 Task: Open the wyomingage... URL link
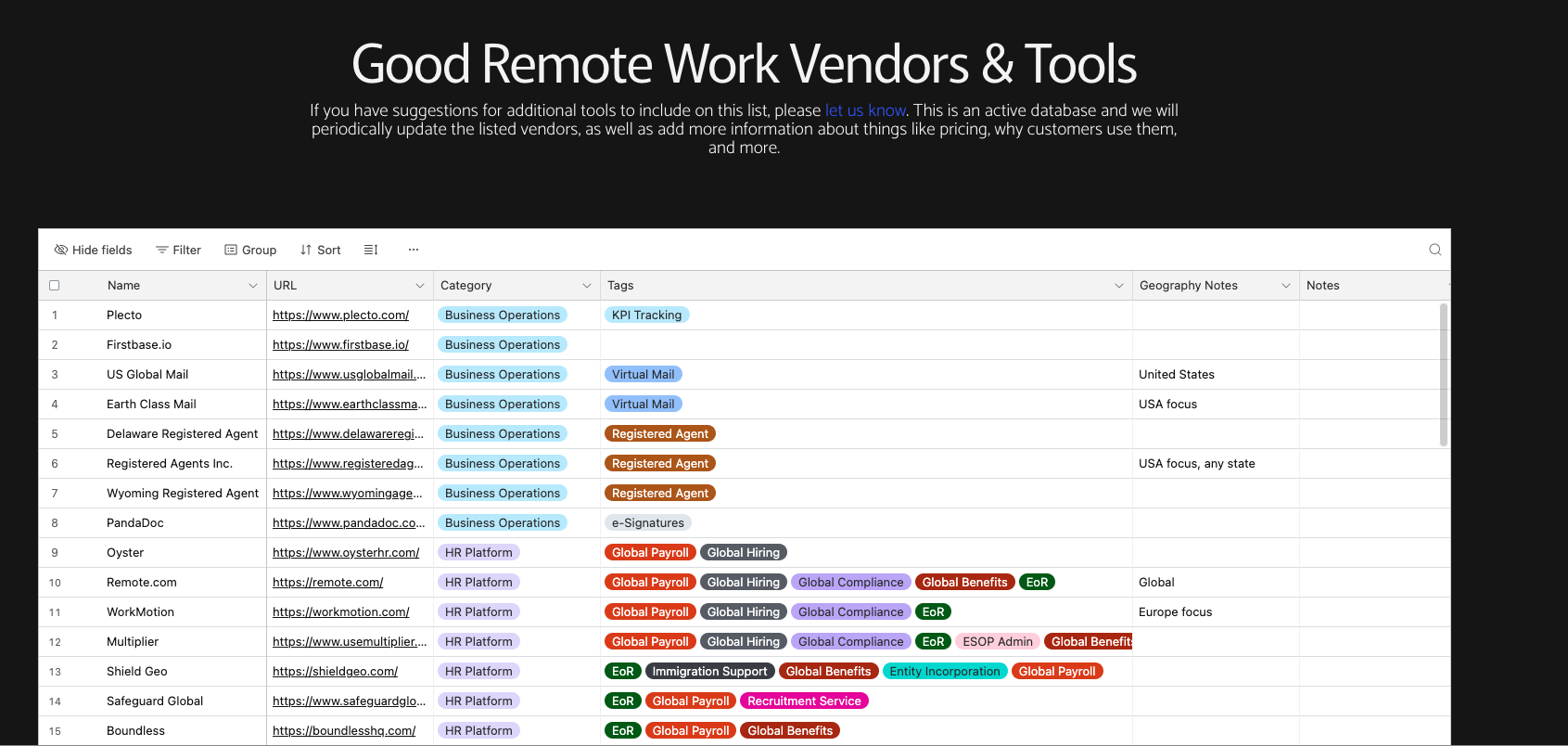tap(347, 494)
